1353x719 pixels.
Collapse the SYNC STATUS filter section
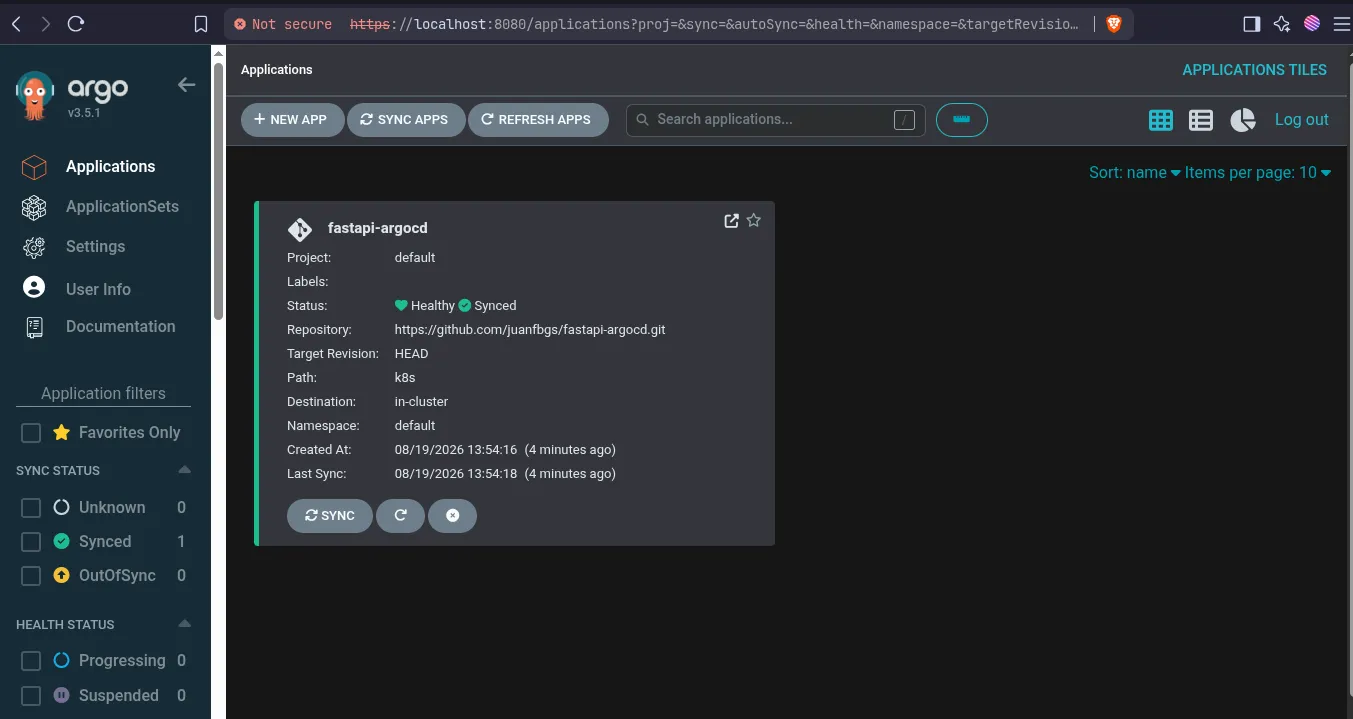tap(184, 470)
